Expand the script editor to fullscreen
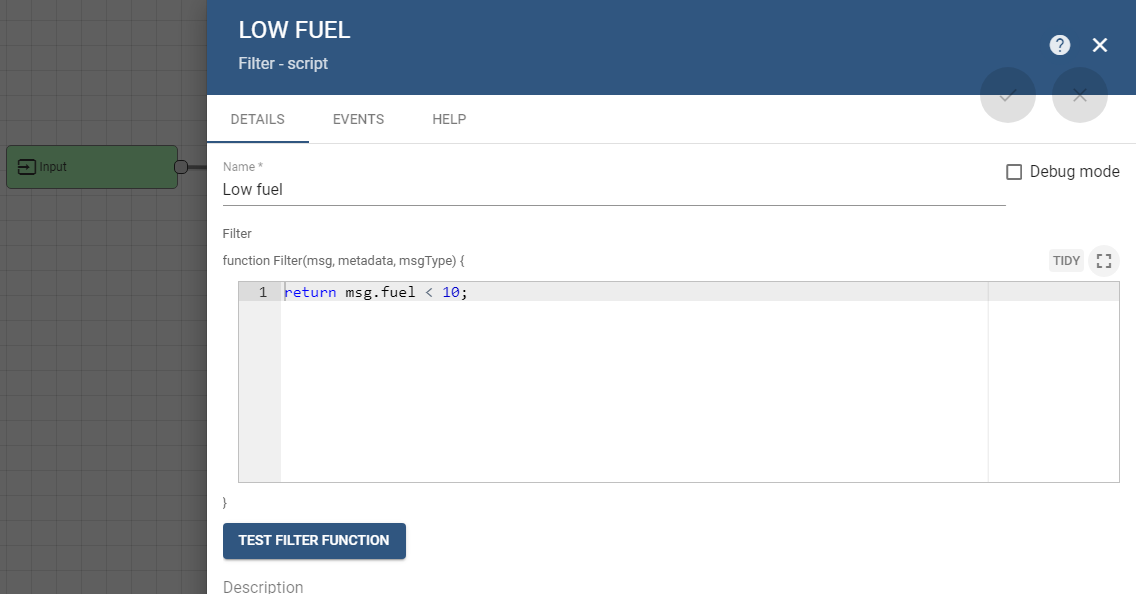Image resolution: width=1145 pixels, height=594 pixels. pos(1104,261)
